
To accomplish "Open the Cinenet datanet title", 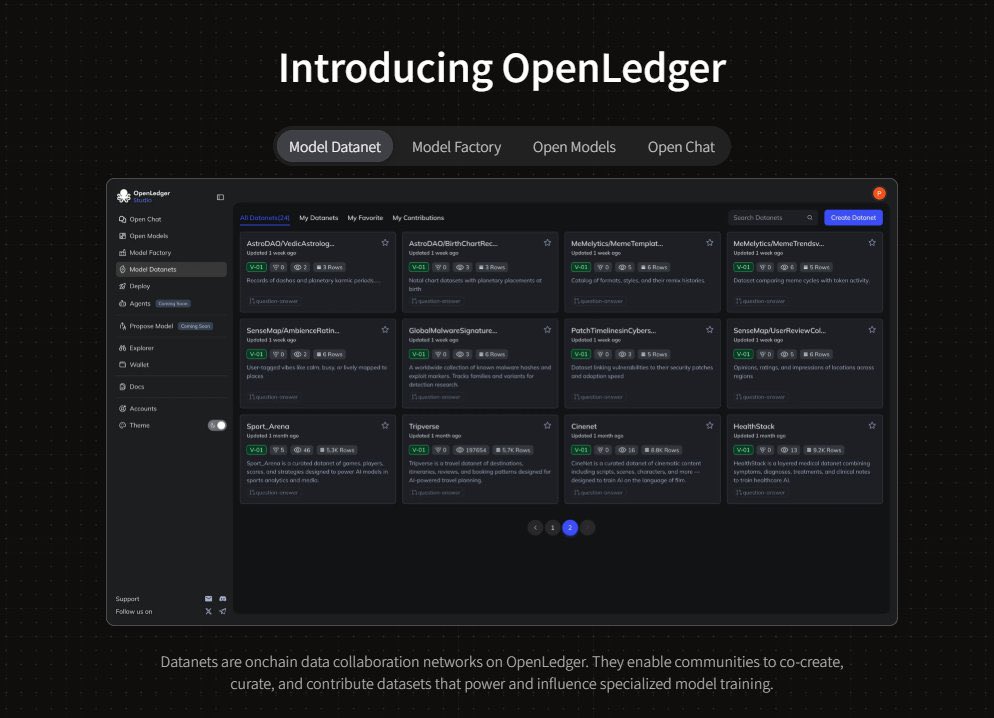I will [x=584, y=426].
